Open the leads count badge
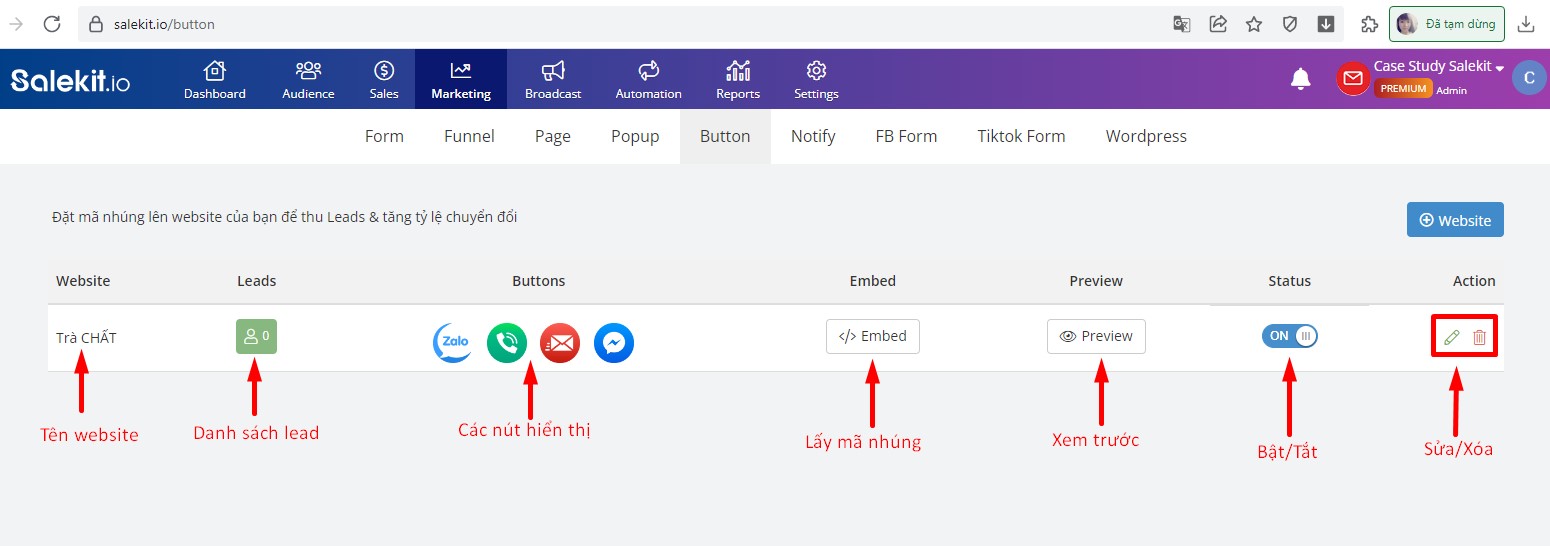Viewport: 1550px width, 546px height. point(256,336)
